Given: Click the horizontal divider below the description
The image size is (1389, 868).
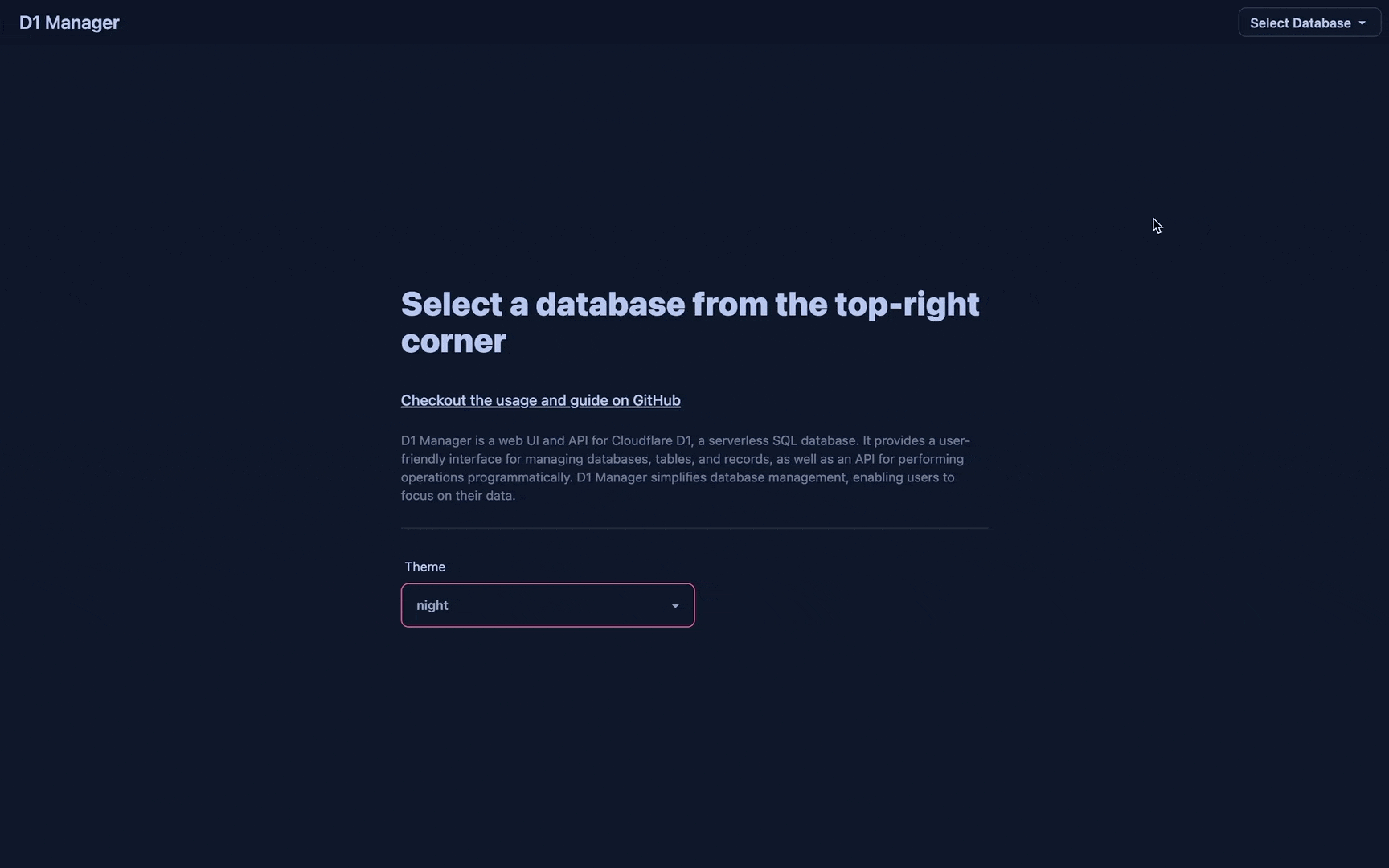Looking at the screenshot, I should (694, 528).
